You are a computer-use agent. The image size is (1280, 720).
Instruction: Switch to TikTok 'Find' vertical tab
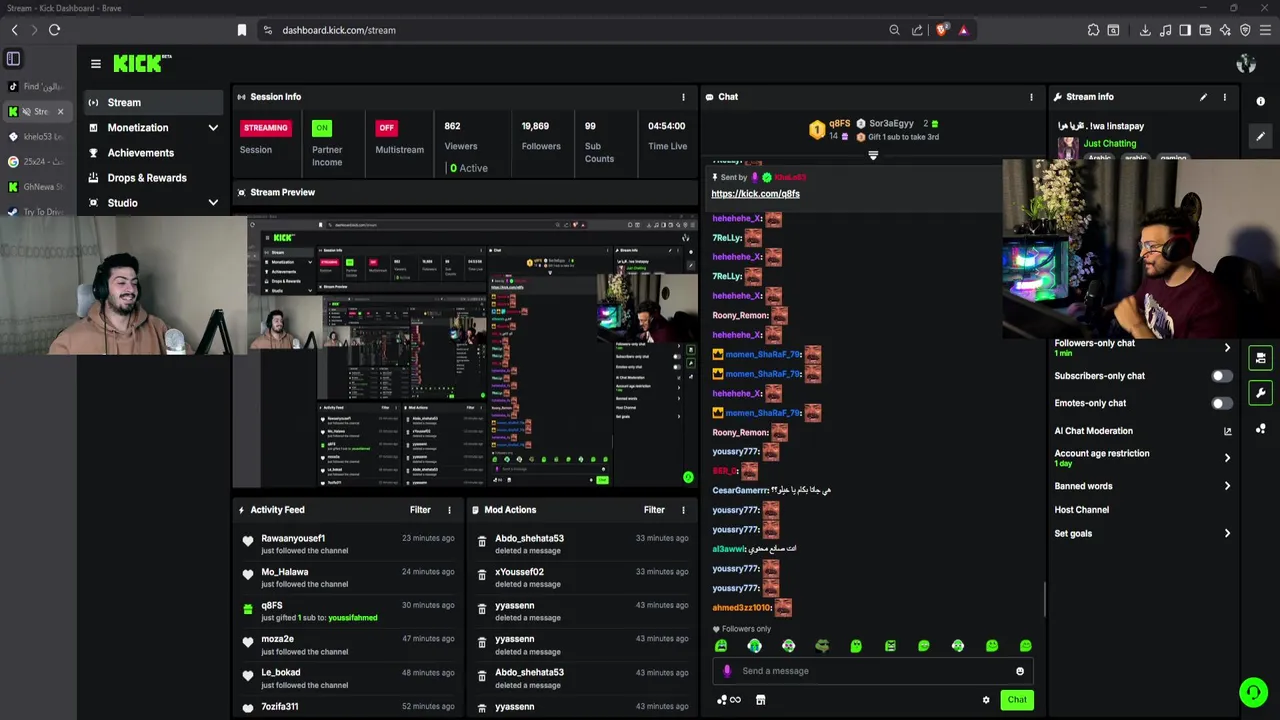(37, 86)
